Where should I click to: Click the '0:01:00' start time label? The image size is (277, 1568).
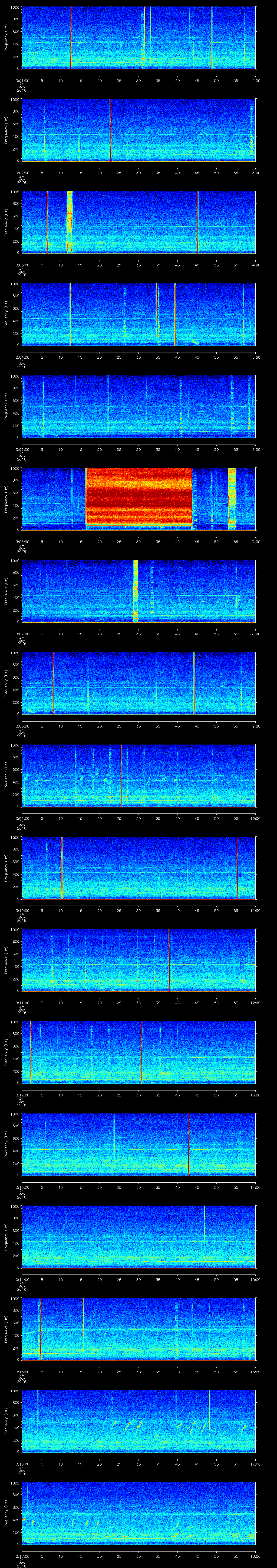(x=22, y=80)
